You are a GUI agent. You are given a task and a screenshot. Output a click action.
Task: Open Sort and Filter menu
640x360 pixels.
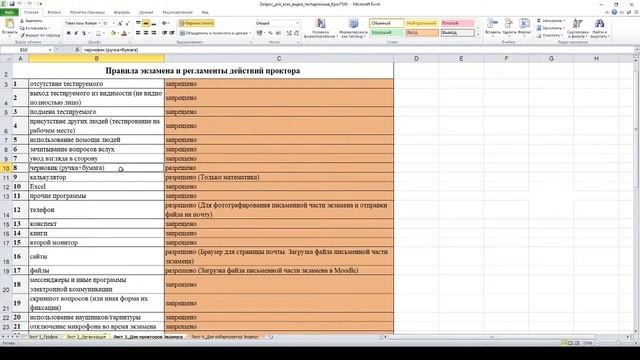(x=578, y=28)
